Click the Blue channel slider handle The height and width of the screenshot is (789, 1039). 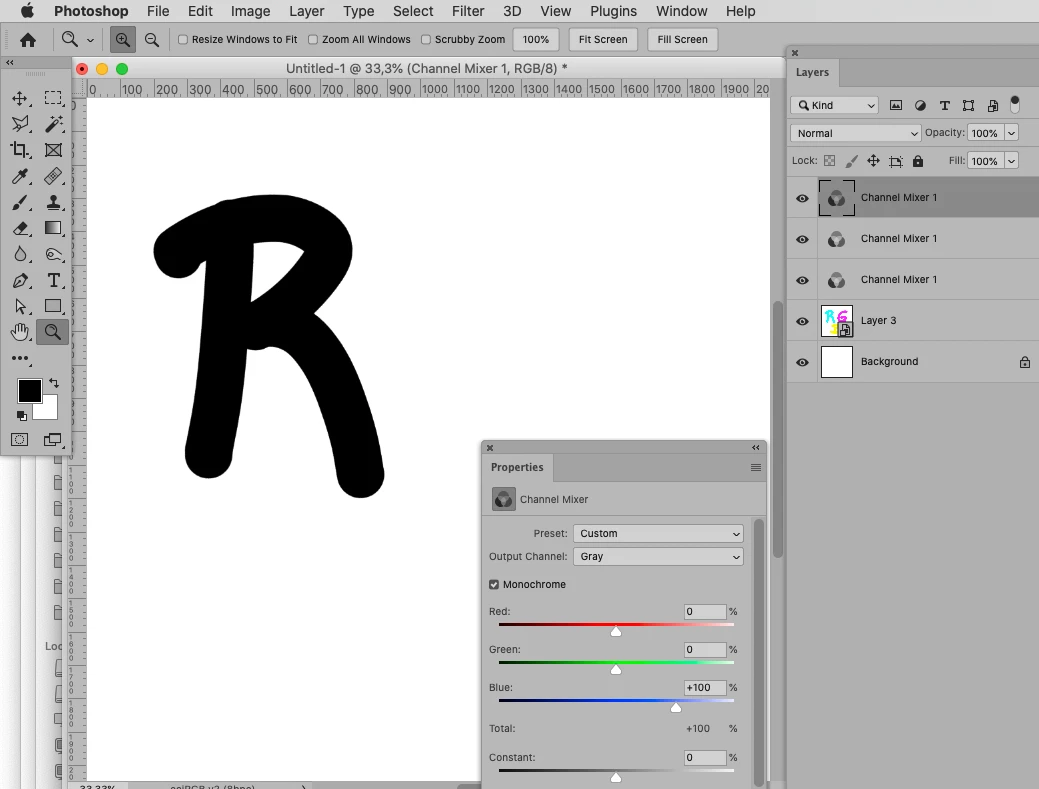click(675, 708)
